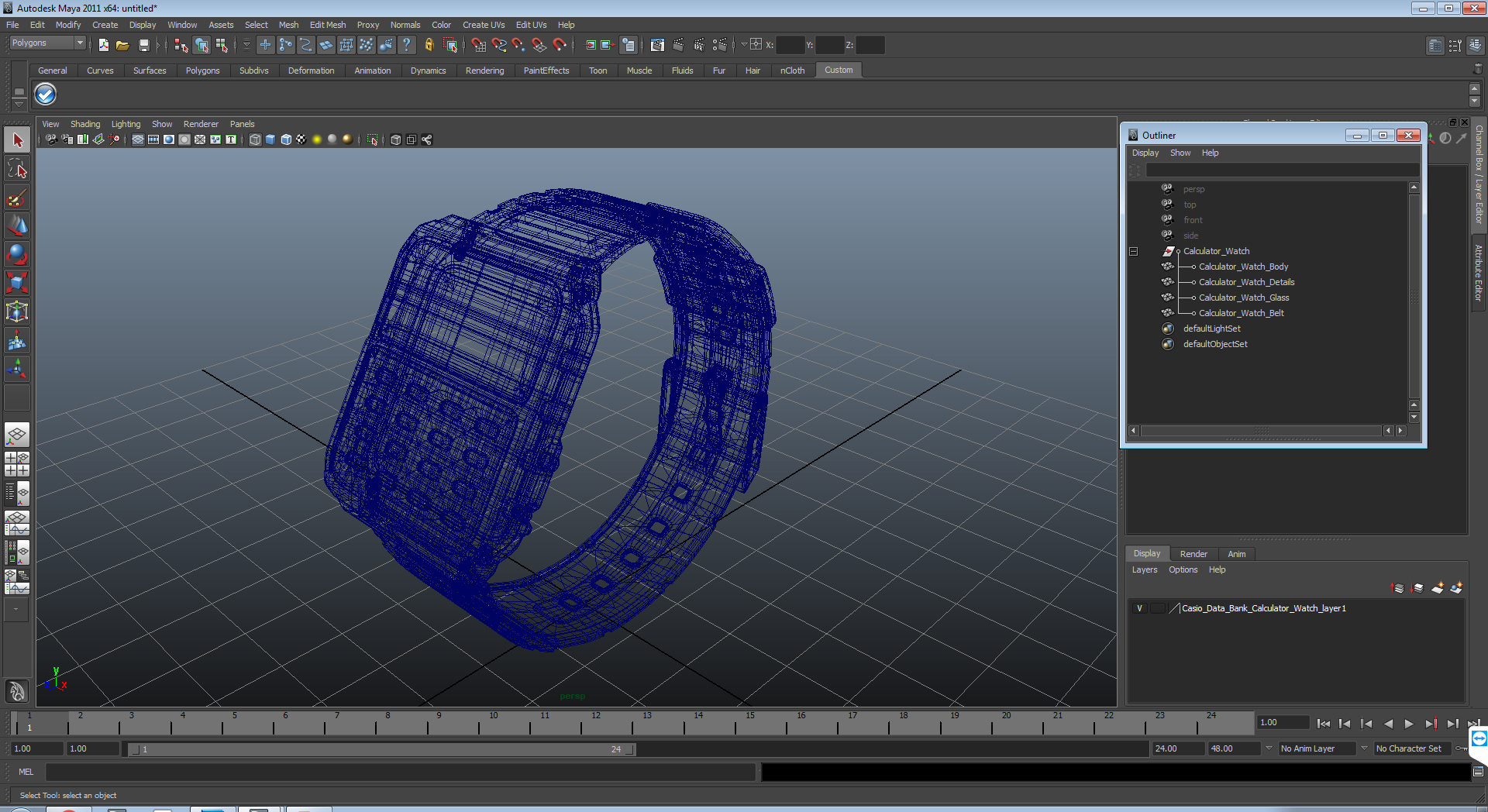Toggle lock current selection padlock

pyautogui.click(x=429, y=45)
